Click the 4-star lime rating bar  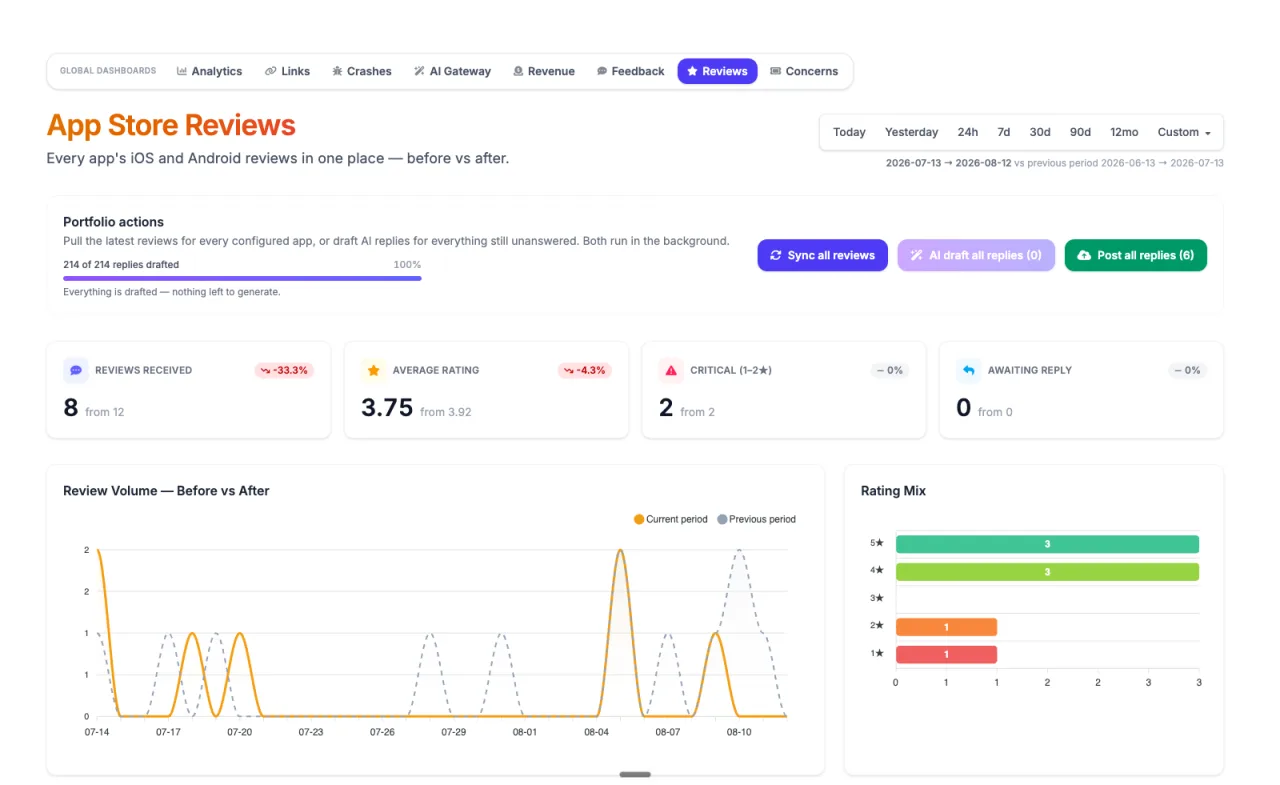1047,572
